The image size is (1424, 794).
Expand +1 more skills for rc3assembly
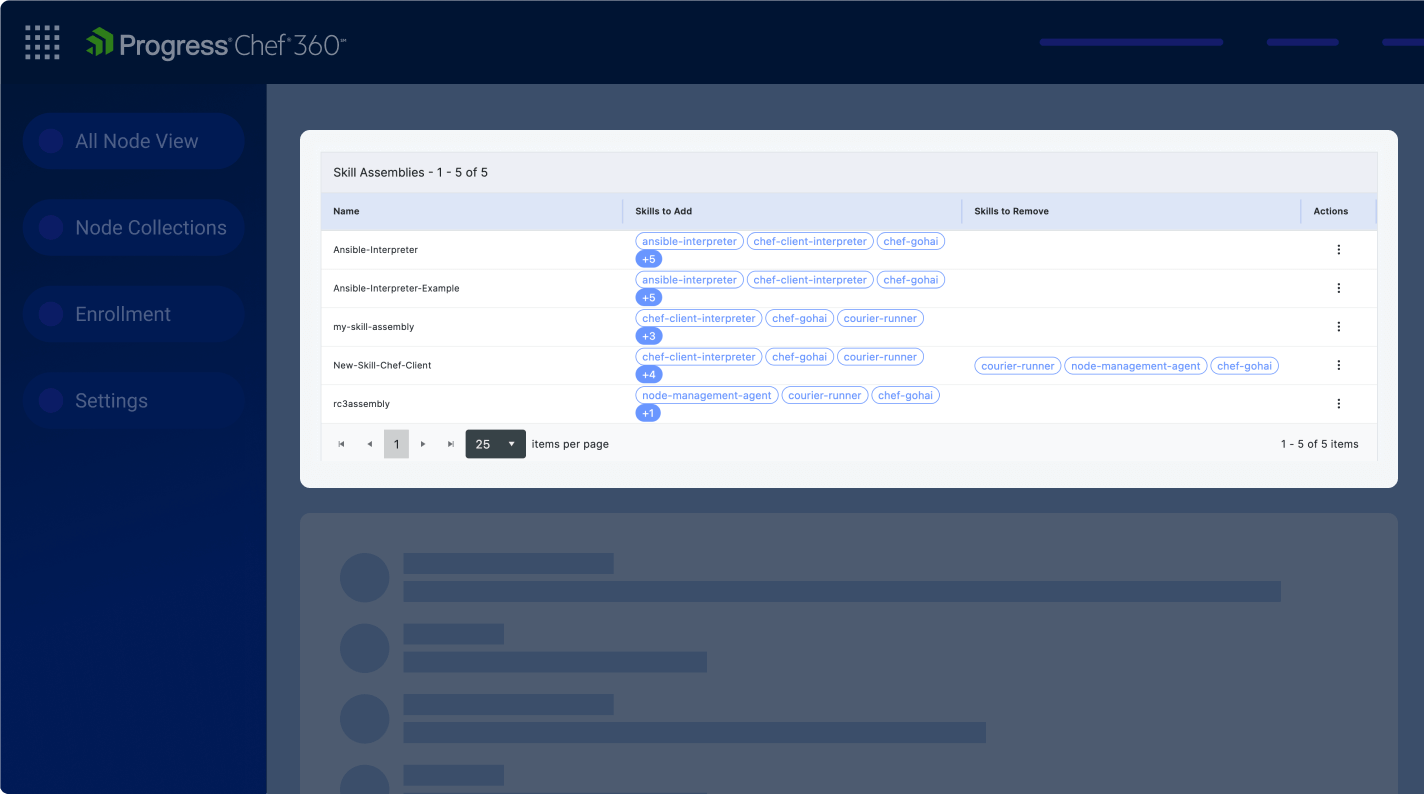[648, 413]
